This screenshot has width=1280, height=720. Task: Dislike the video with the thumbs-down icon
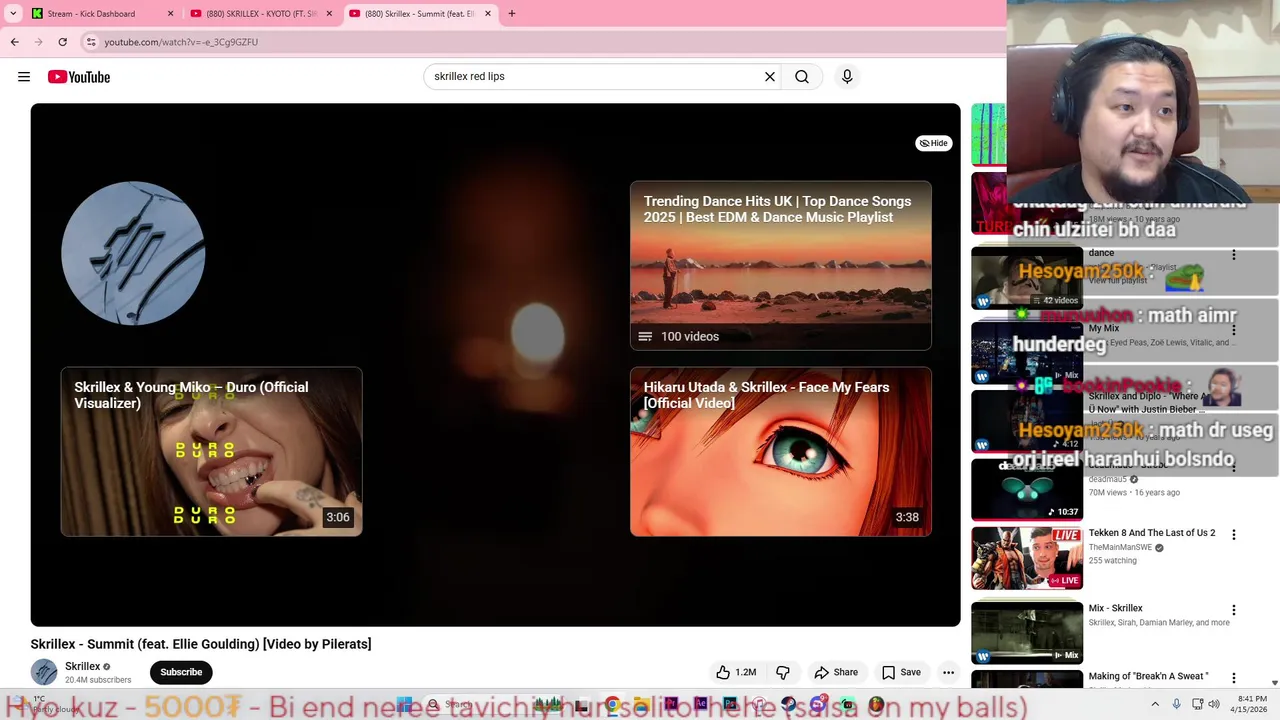pyautogui.click(x=783, y=672)
